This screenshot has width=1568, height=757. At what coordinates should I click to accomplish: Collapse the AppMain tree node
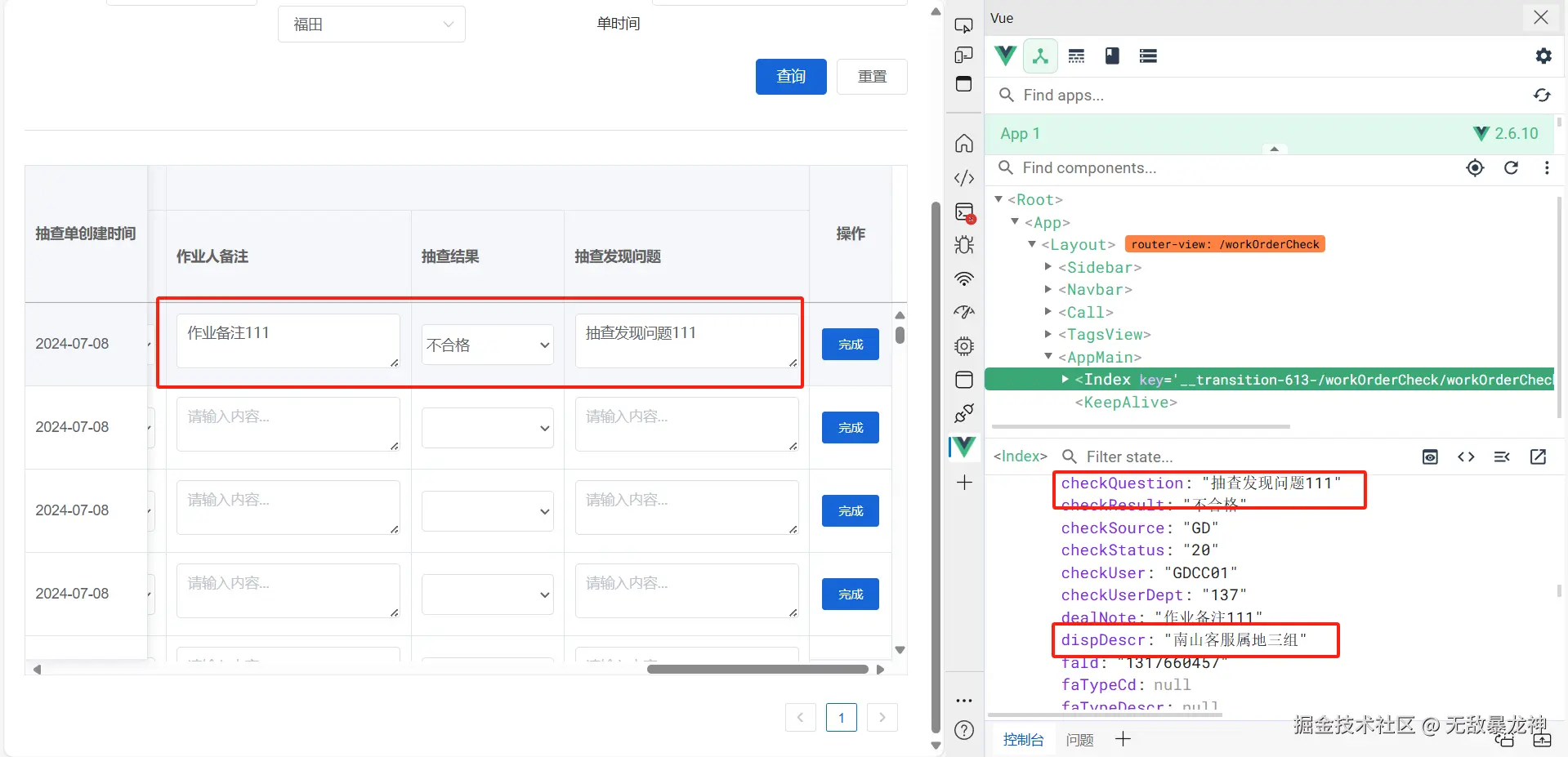pos(1048,356)
